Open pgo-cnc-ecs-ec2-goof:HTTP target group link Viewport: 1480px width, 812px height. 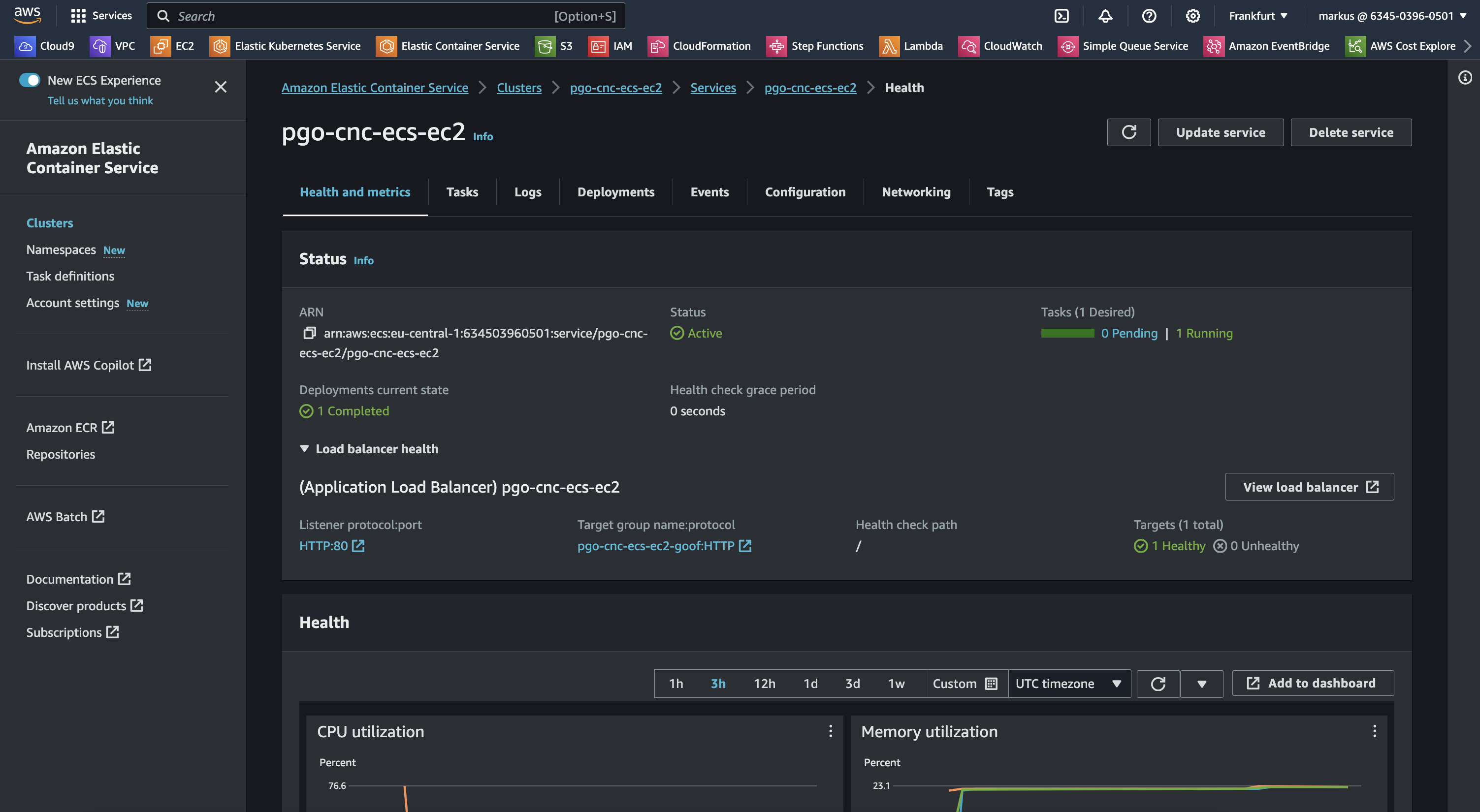click(x=664, y=546)
